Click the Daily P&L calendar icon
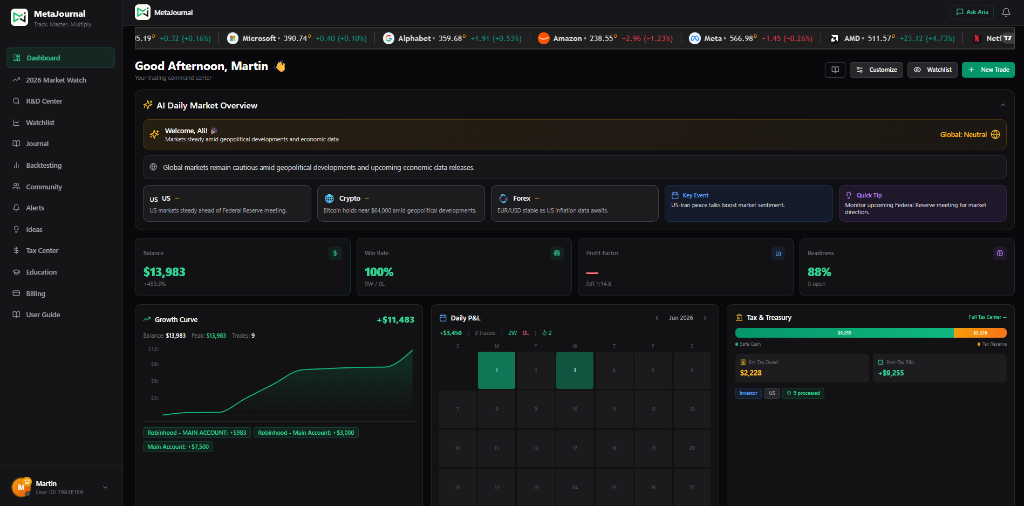1024x506 pixels. tap(443, 318)
